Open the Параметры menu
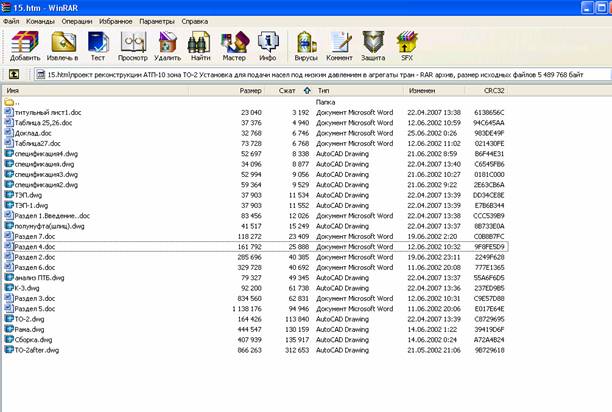 point(157,21)
